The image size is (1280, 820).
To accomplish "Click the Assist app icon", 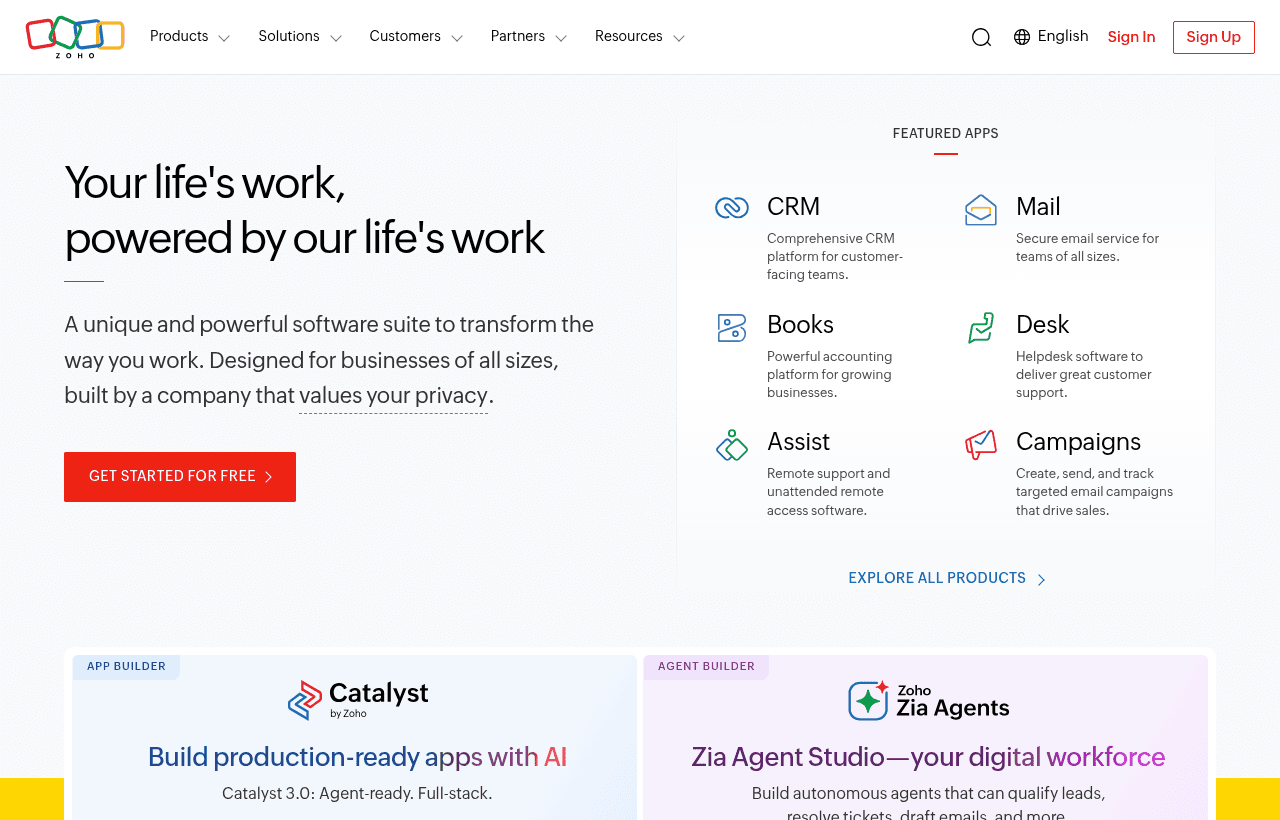I will (x=732, y=445).
